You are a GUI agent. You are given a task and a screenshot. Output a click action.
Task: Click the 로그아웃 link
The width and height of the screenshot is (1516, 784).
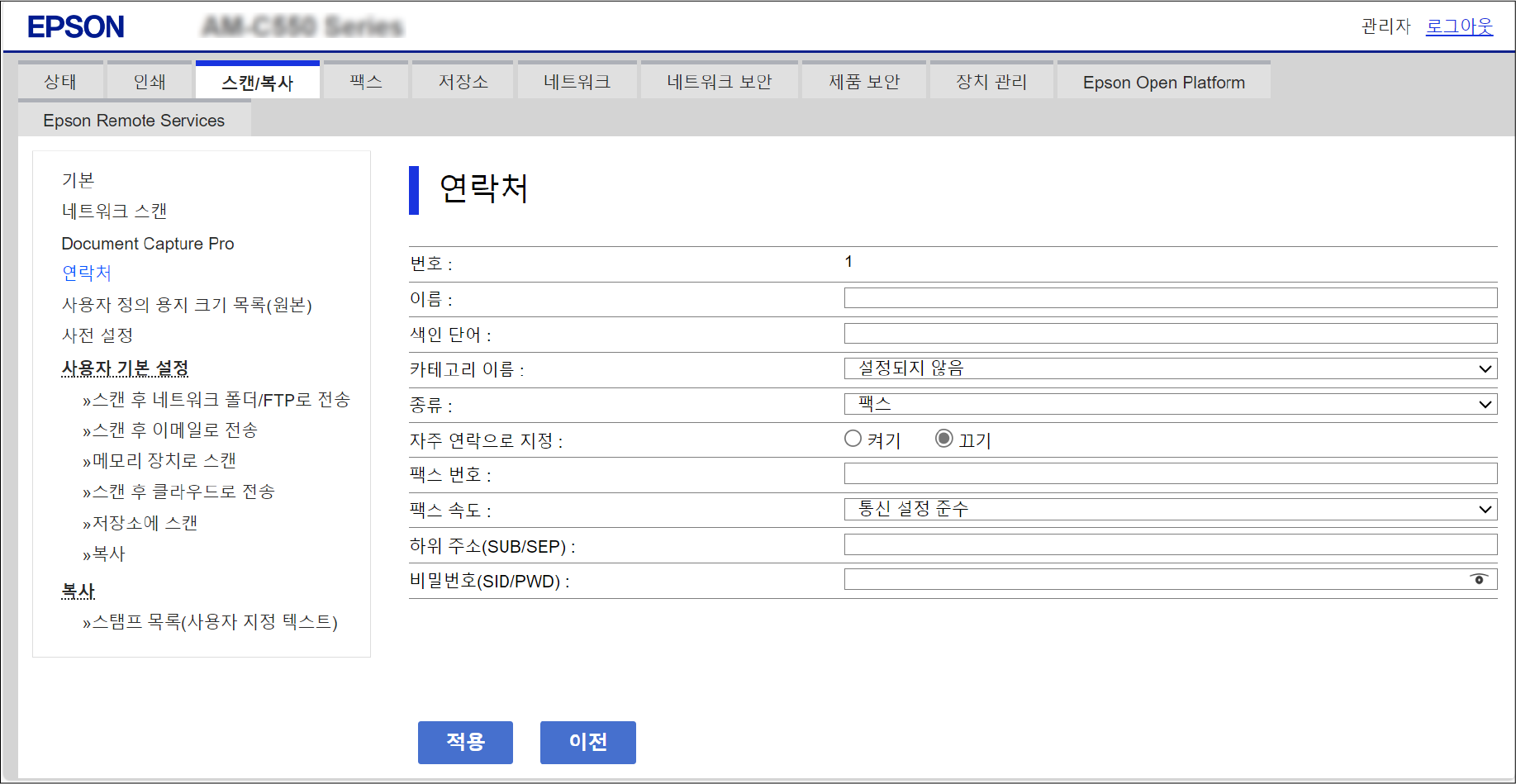pos(1459,26)
